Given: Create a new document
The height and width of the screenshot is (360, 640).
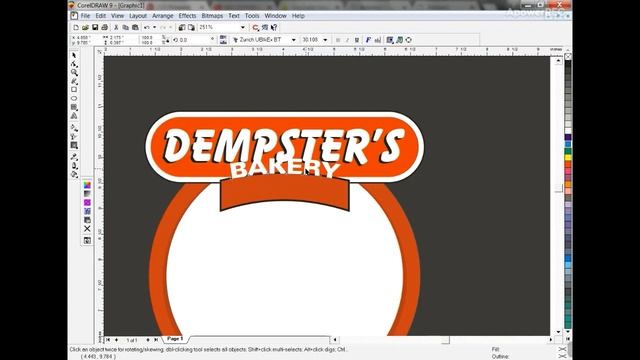Looking at the screenshot, I should 76,27.
